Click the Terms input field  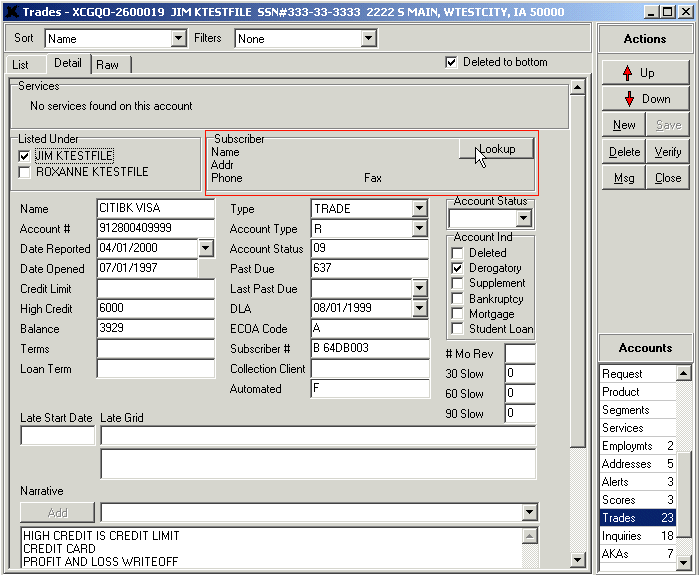[155, 348]
